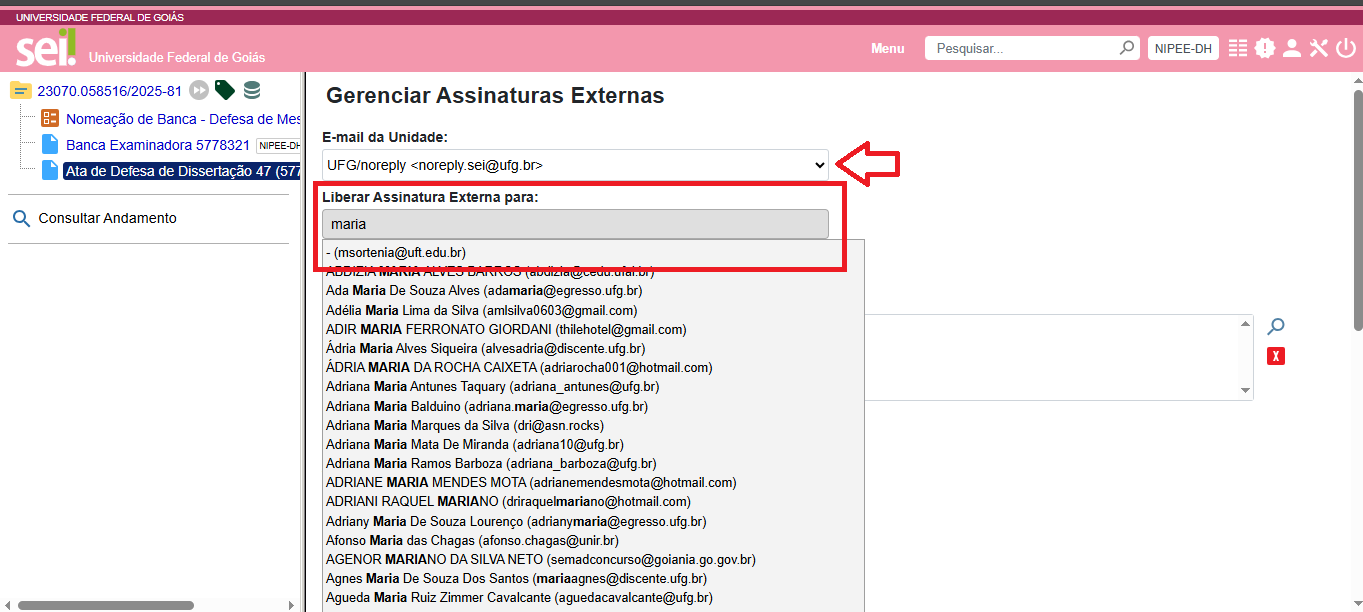Open the user profile icon
The height and width of the screenshot is (612, 1363).
[1292, 48]
